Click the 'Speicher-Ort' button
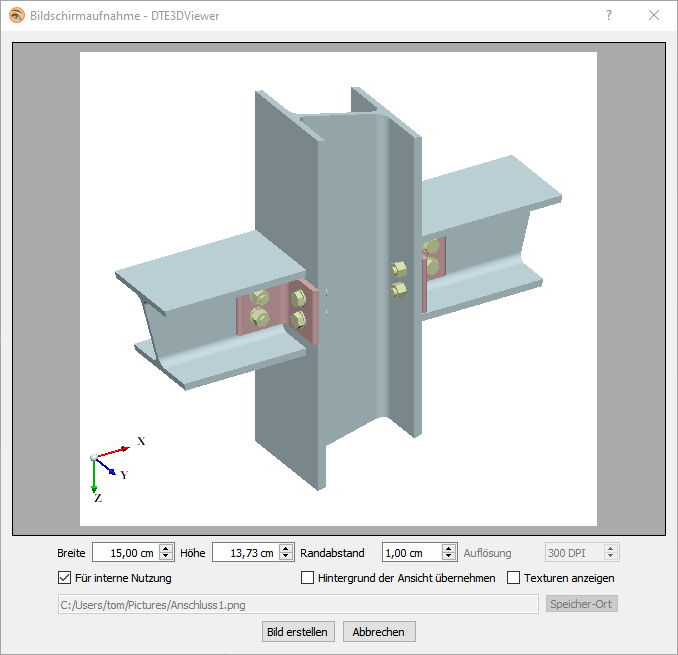The height and width of the screenshot is (655, 678). pos(582,604)
